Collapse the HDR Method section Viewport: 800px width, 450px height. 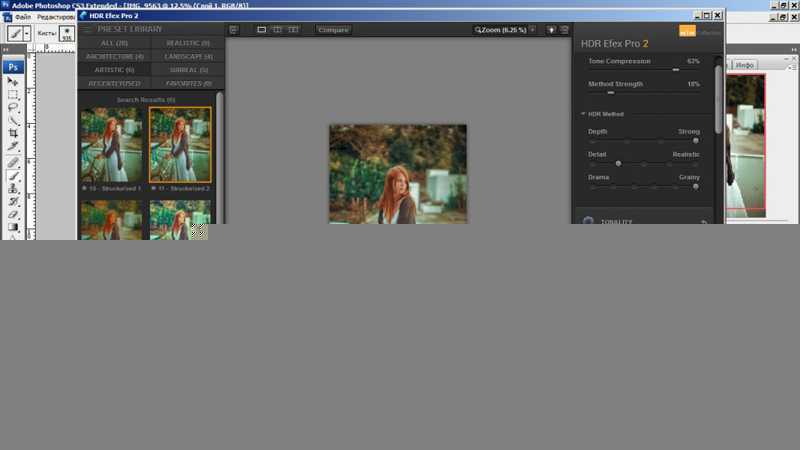pyautogui.click(x=583, y=114)
